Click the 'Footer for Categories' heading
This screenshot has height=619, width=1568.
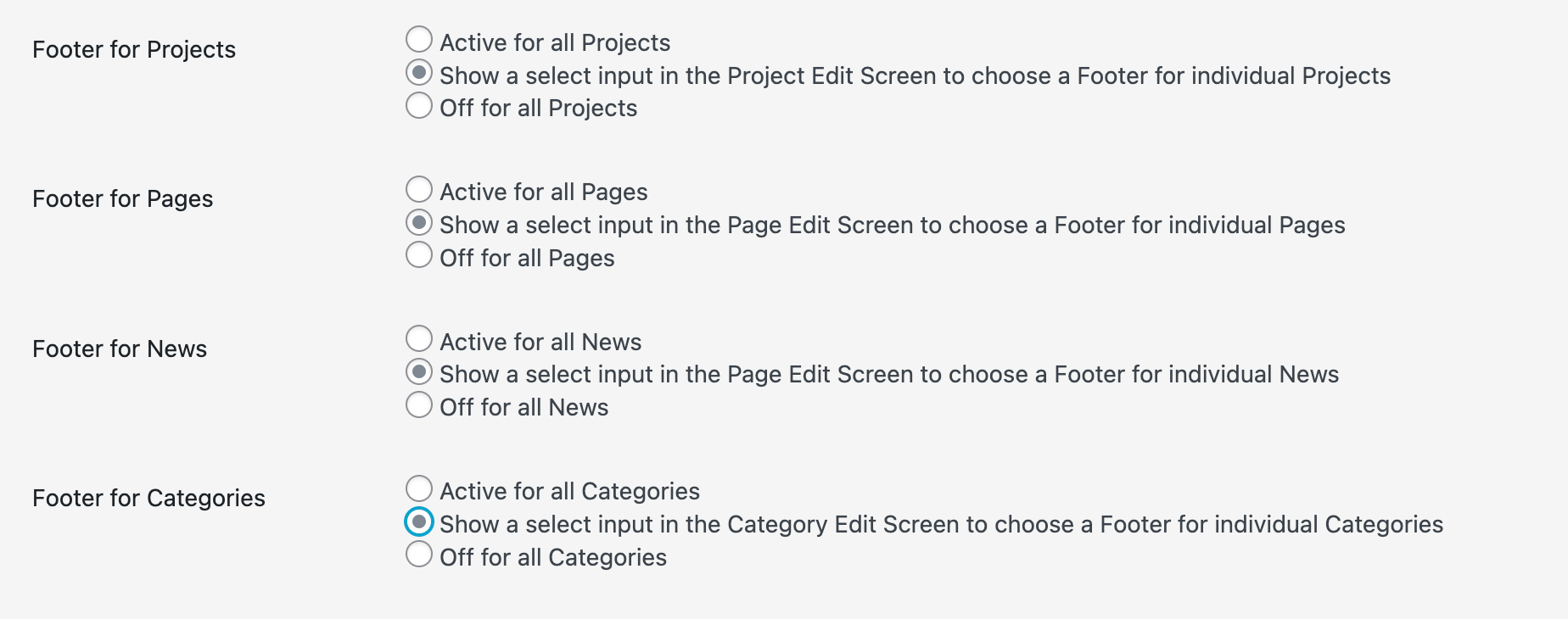(150, 498)
